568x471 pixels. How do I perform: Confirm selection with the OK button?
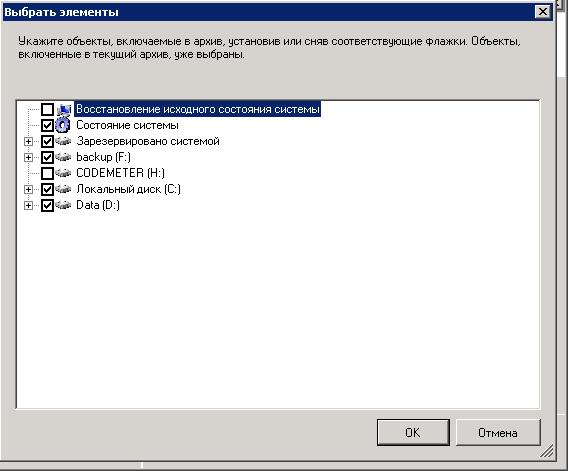tap(413, 433)
